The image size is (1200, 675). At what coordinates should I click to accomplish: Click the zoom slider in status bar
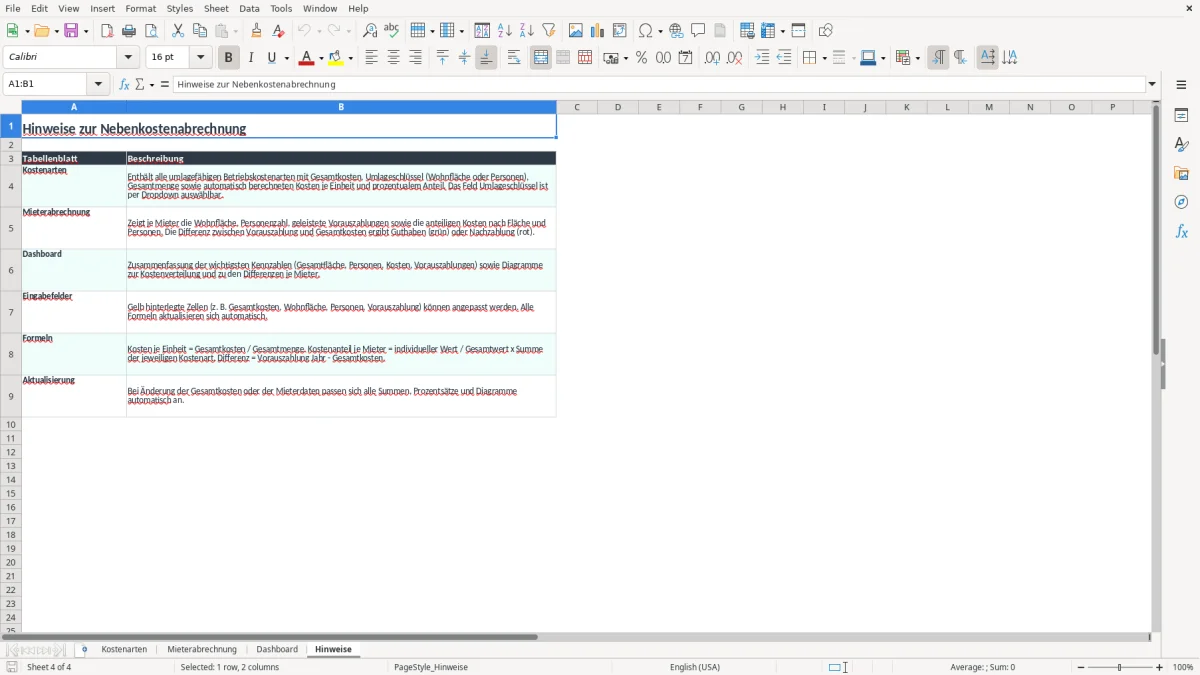click(1120, 667)
